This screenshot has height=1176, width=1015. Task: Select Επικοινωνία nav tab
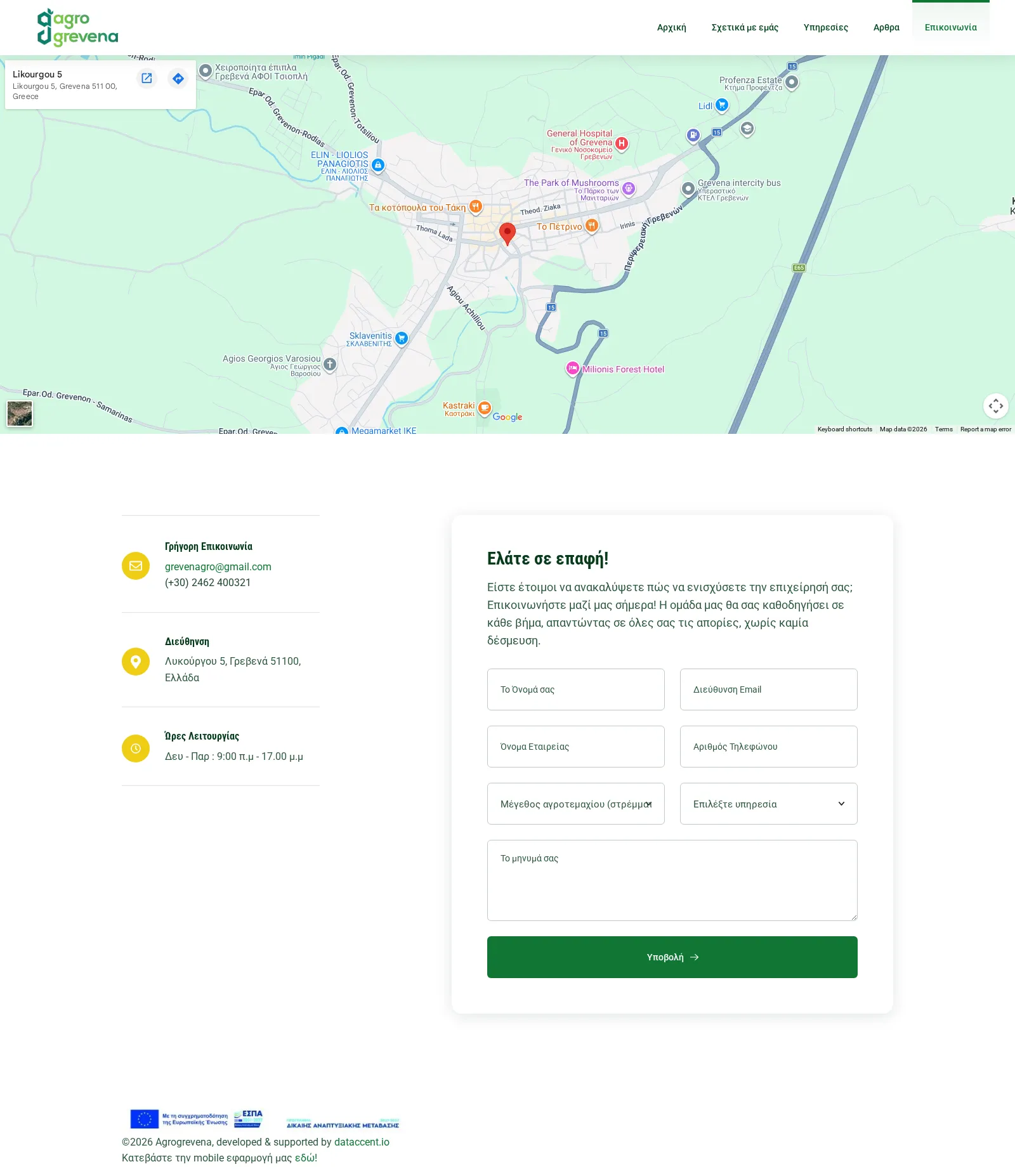click(950, 27)
